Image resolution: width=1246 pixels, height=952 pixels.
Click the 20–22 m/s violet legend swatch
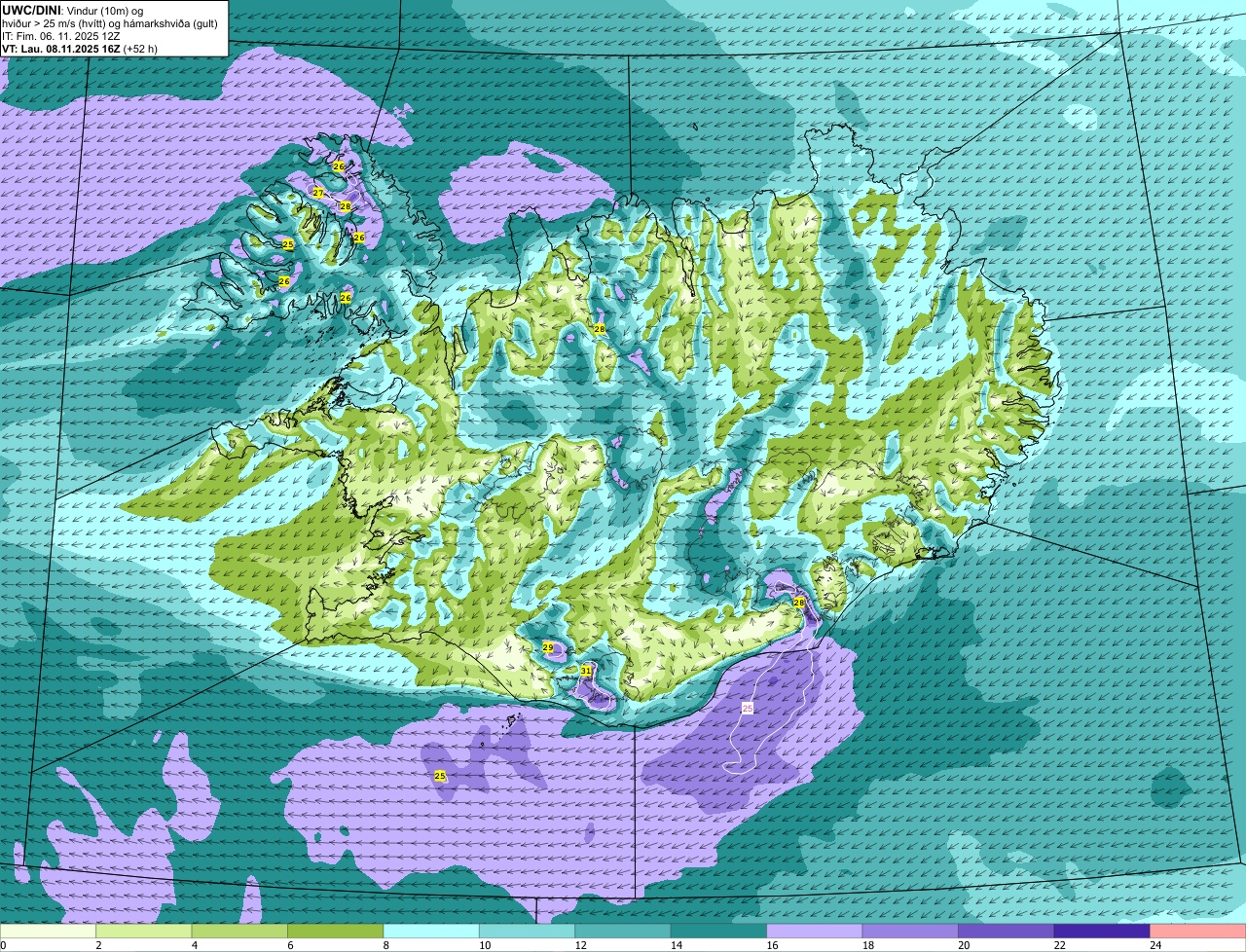click(x=1008, y=931)
